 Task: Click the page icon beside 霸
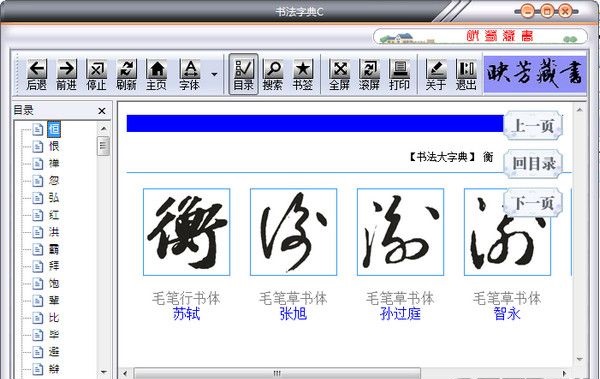[38, 249]
